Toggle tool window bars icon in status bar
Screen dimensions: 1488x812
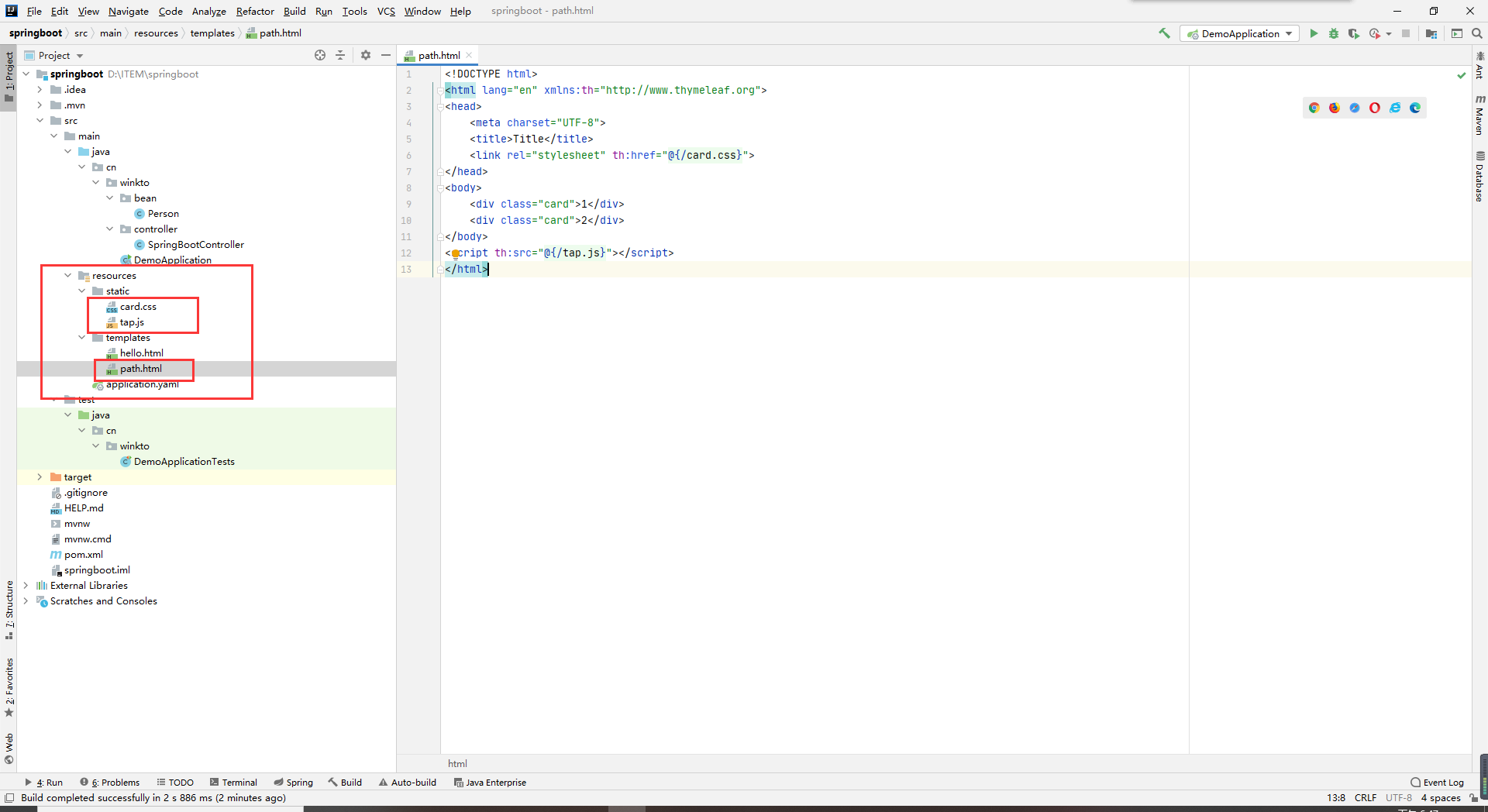click(9, 798)
